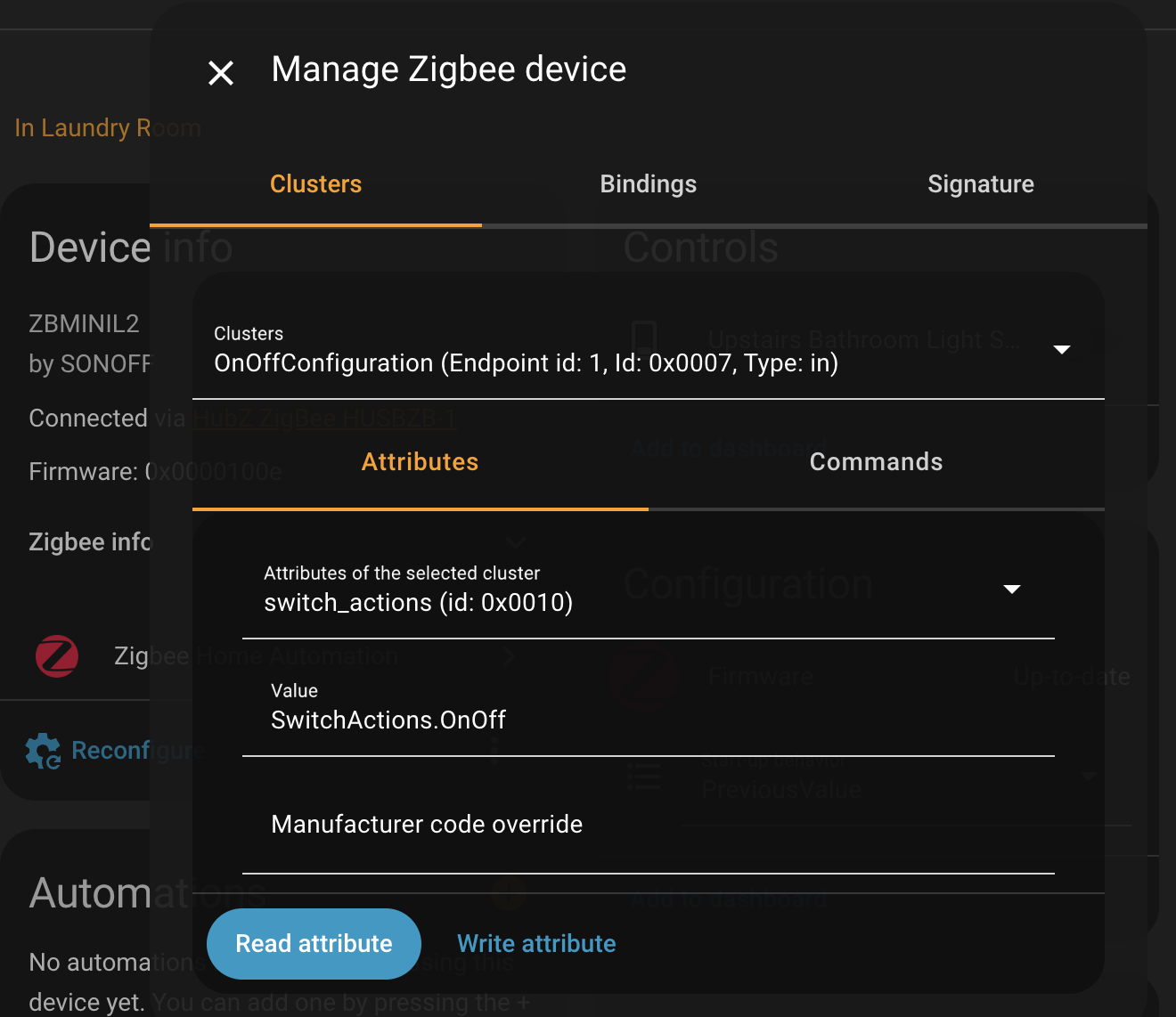Click the Reconfigure gear icon
This screenshot has width=1176, height=1017.
tap(43, 751)
